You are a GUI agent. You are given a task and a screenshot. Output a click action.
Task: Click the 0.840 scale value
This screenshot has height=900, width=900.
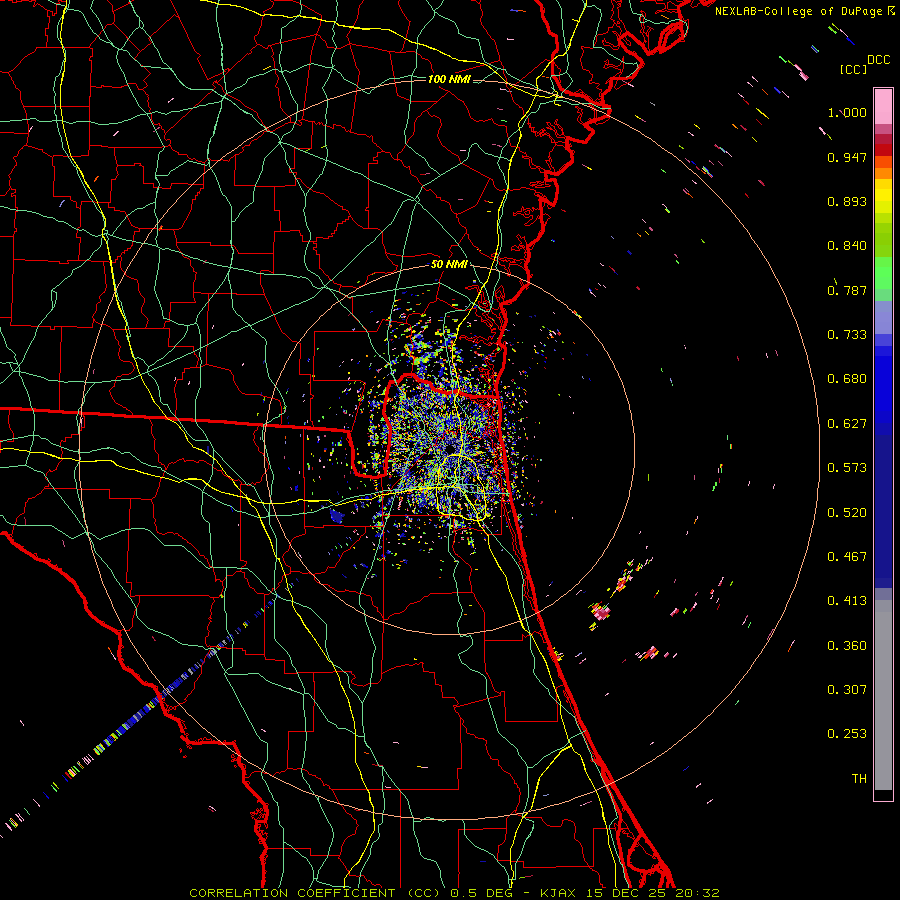847,246
